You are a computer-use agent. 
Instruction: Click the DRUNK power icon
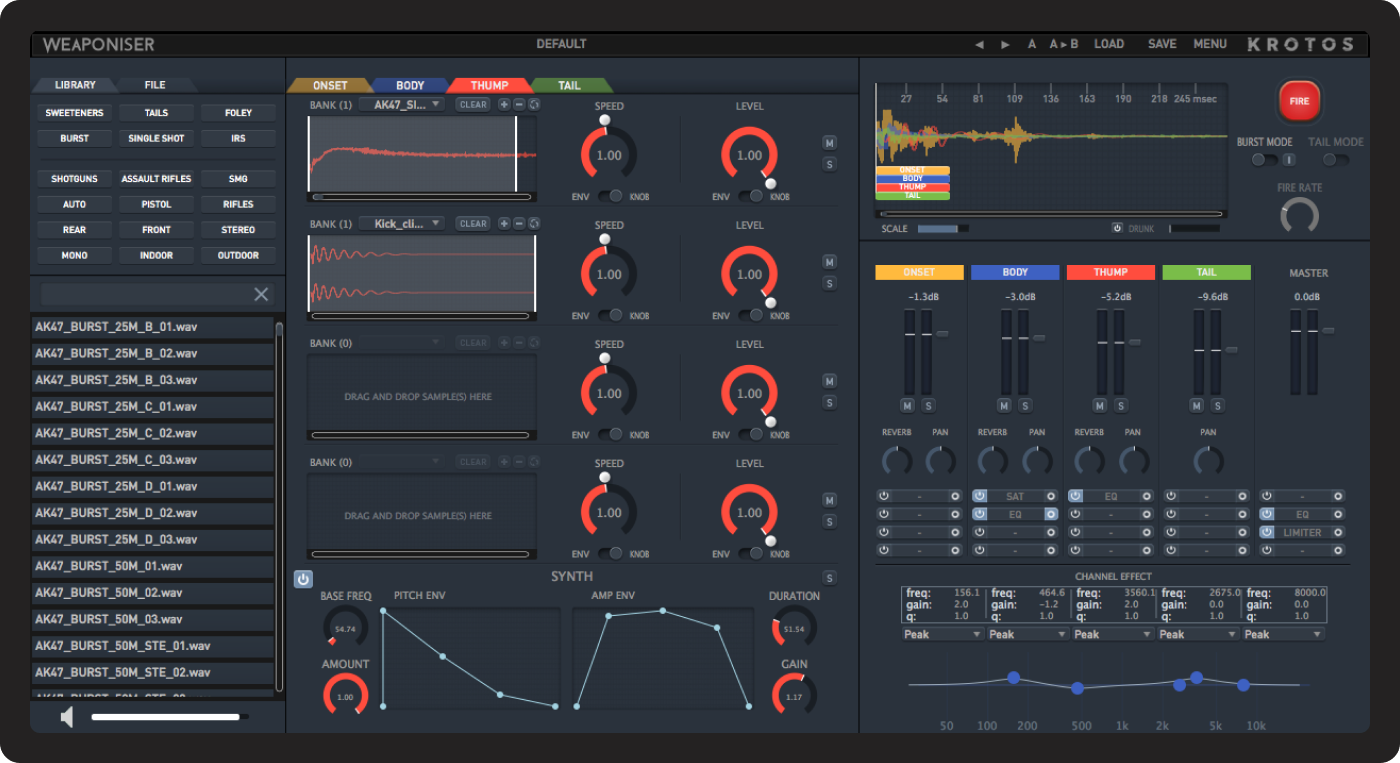coord(1118,228)
